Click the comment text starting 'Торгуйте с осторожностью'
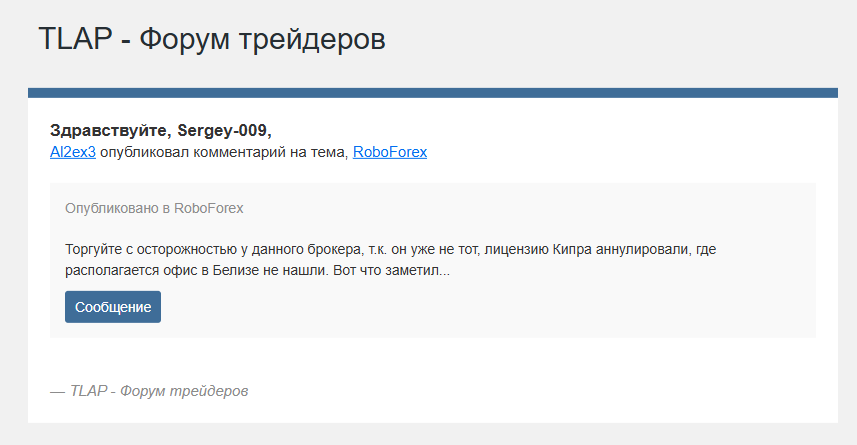The height and width of the screenshot is (445, 857). tap(390, 260)
